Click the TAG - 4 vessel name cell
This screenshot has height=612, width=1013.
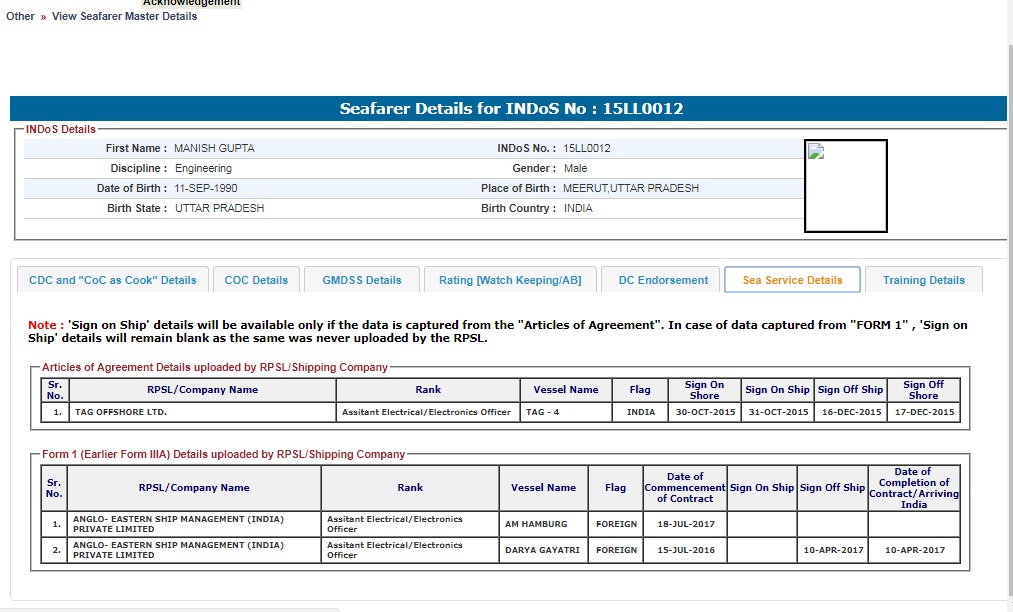click(x=563, y=412)
